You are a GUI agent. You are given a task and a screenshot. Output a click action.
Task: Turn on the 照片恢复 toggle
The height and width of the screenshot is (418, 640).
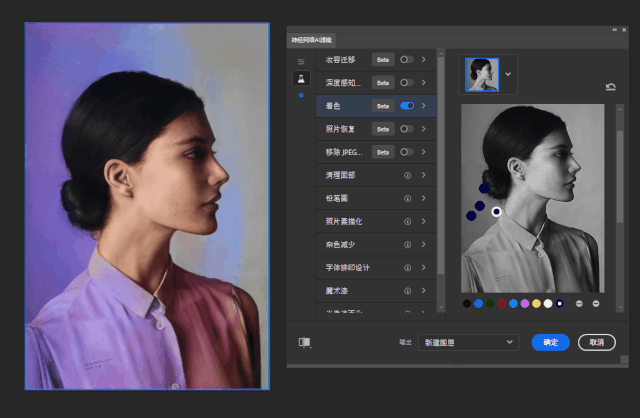[x=407, y=129]
